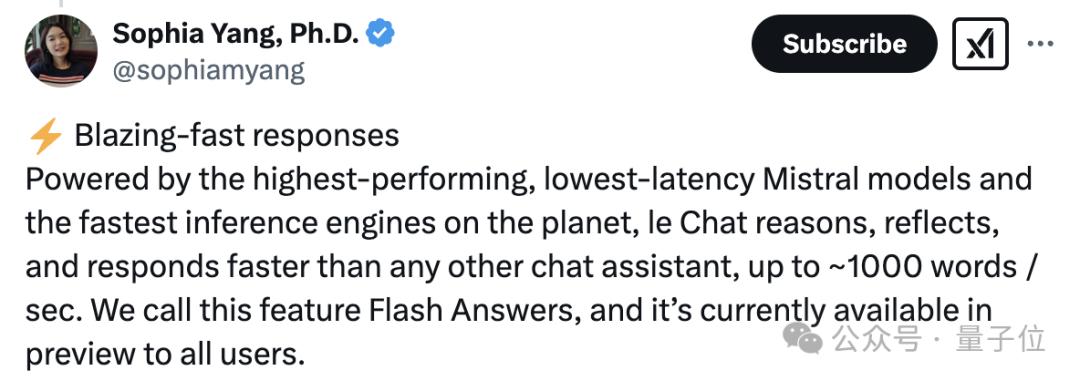Viewport: 1080px width, 381px height.
Task: Visit the @sophiamyang handle
Action: [x=208, y=71]
